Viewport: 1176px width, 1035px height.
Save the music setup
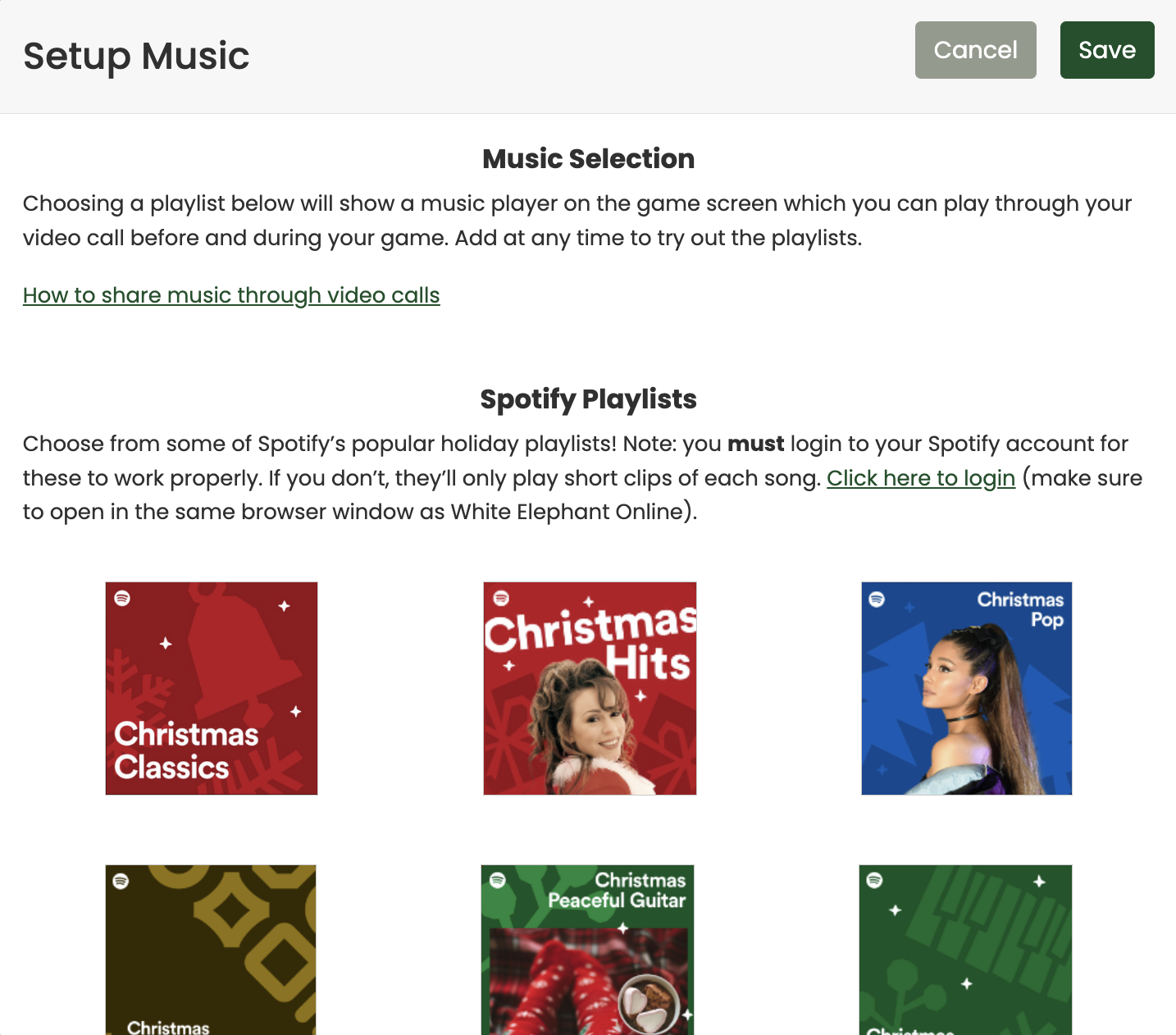click(1106, 50)
